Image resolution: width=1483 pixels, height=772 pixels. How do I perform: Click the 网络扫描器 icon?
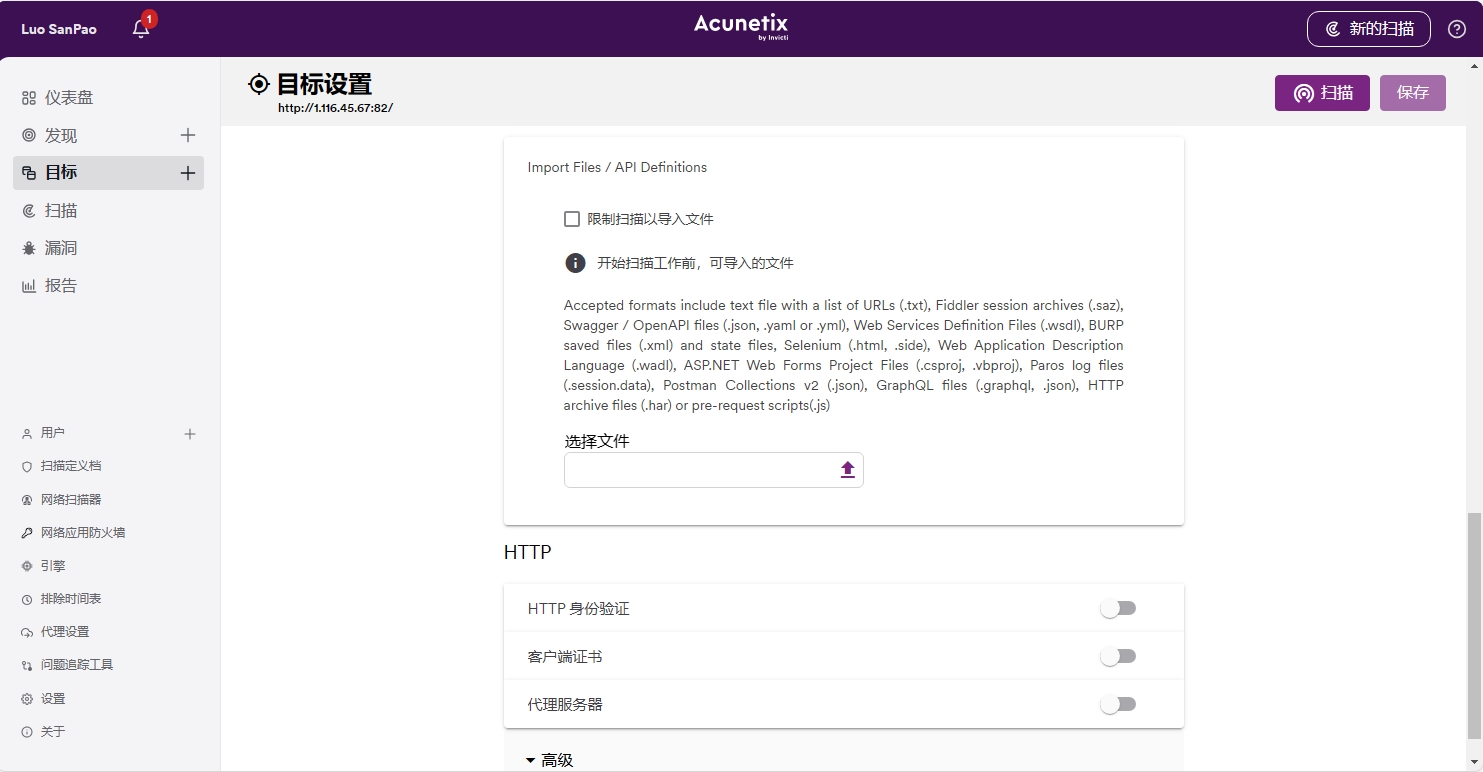point(27,500)
